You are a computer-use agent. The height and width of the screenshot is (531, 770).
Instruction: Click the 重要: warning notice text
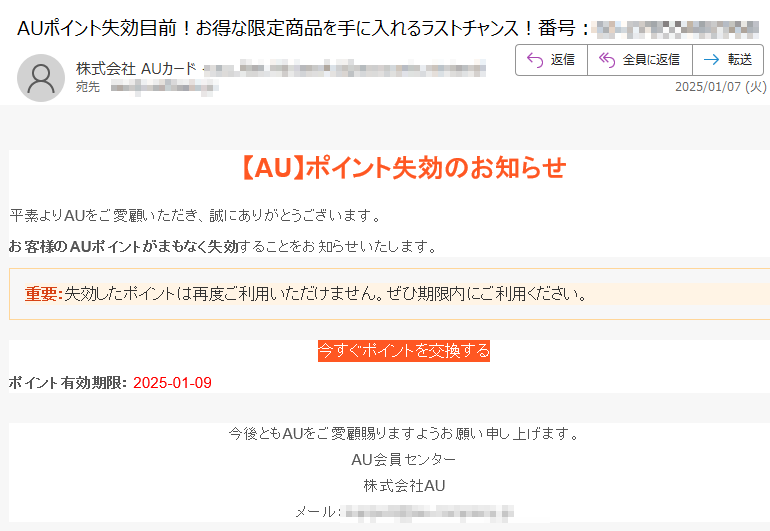[x=305, y=294]
